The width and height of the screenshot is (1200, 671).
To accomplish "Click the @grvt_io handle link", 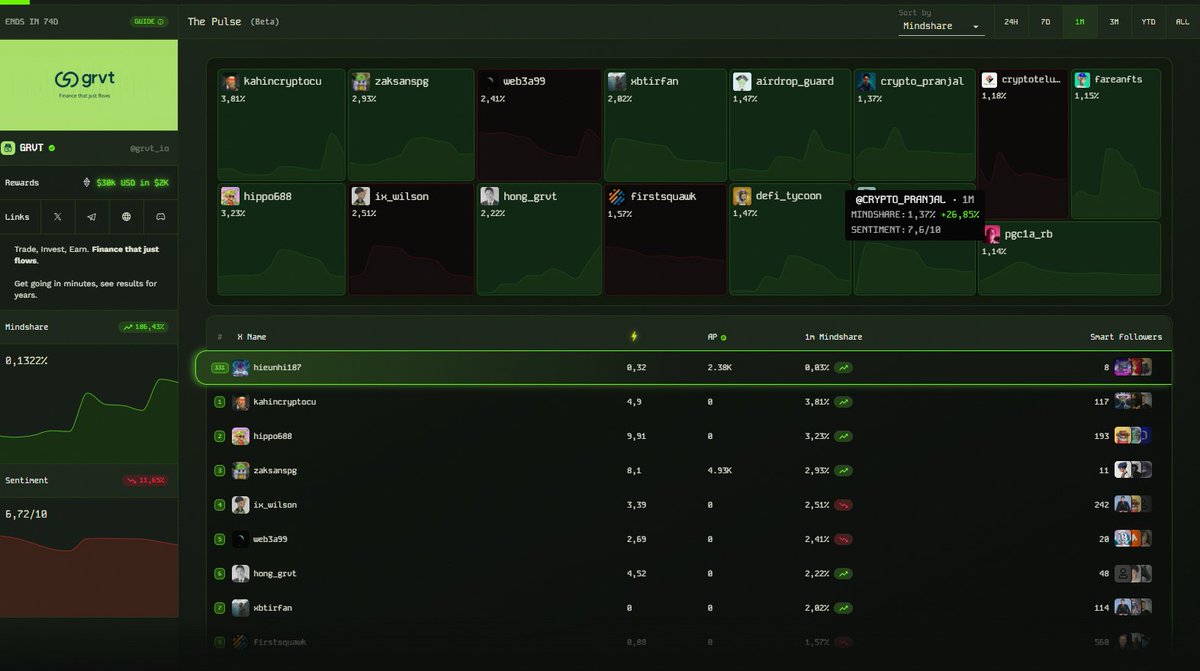I will click(x=149, y=148).
